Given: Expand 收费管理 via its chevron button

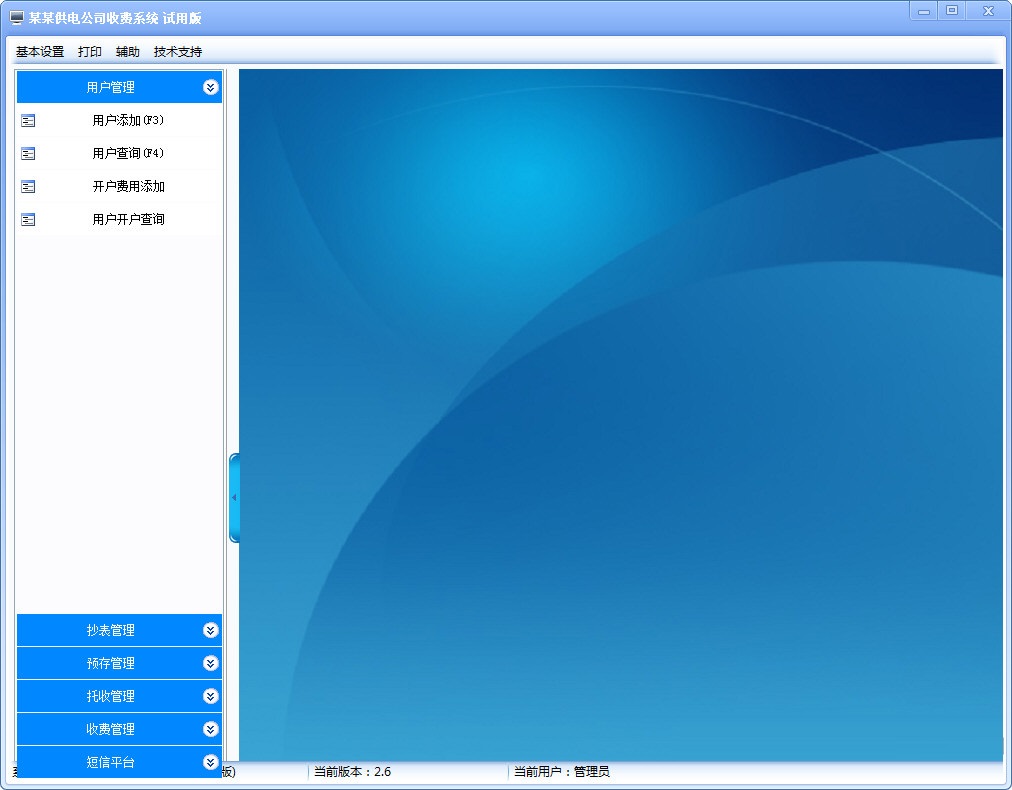Looking at the screenshot, I should [210, 729].
